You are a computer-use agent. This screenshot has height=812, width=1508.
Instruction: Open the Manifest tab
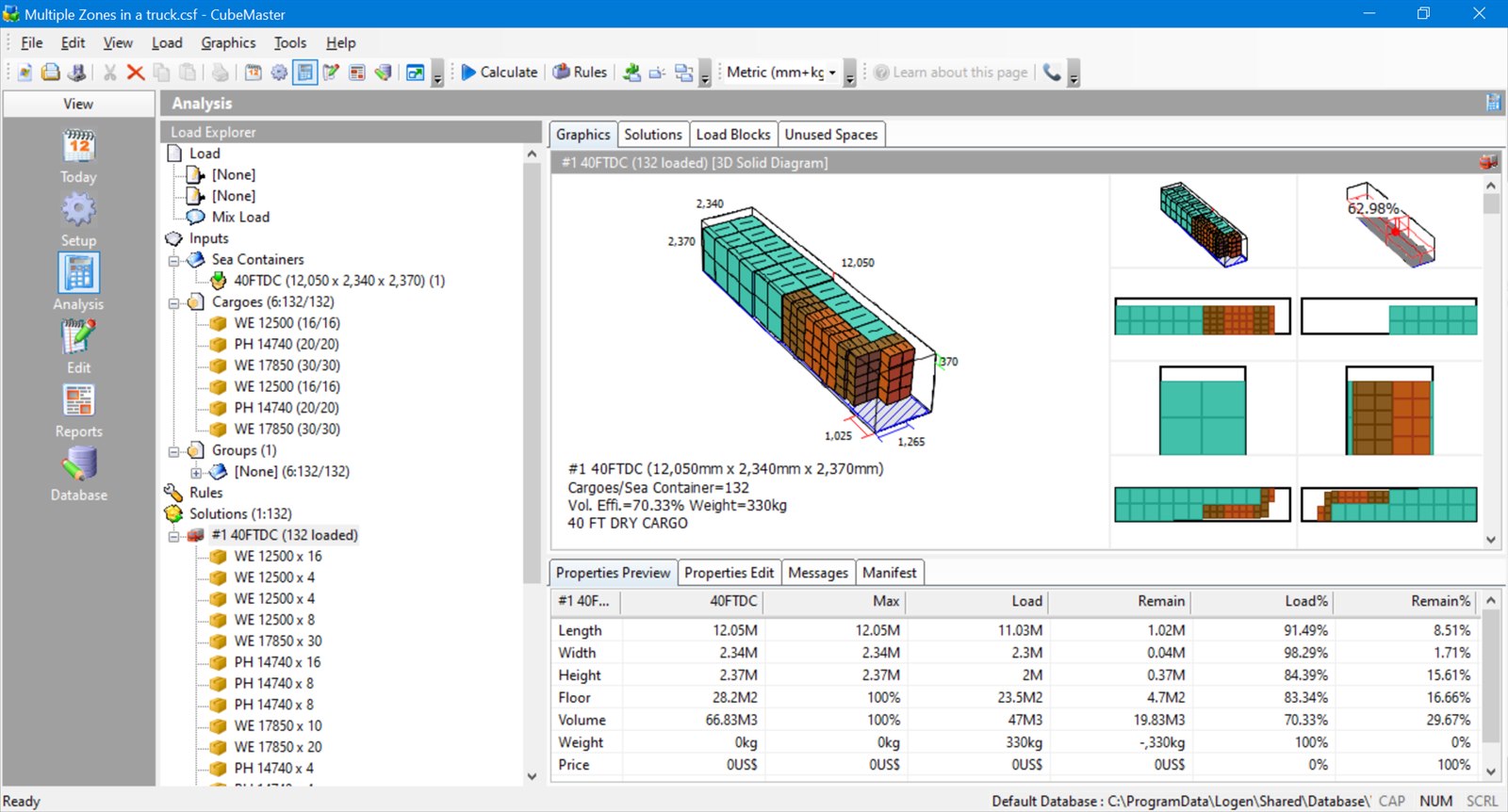tap(889, 573)
